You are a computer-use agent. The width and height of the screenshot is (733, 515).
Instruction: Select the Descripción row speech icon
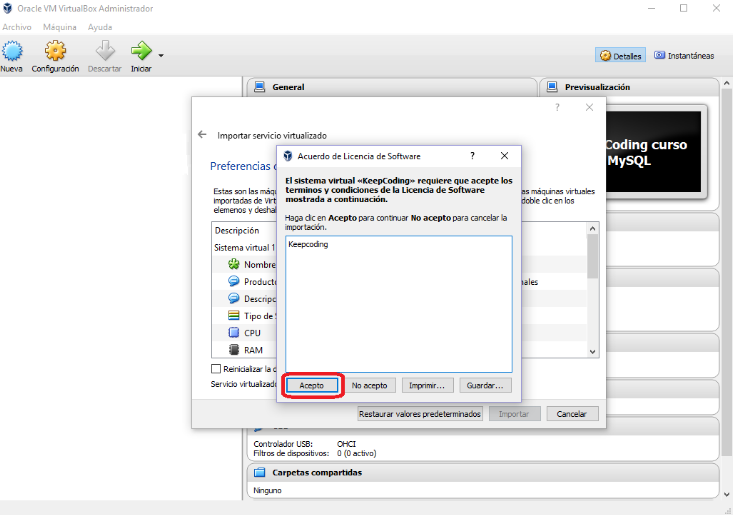[234, 298]
